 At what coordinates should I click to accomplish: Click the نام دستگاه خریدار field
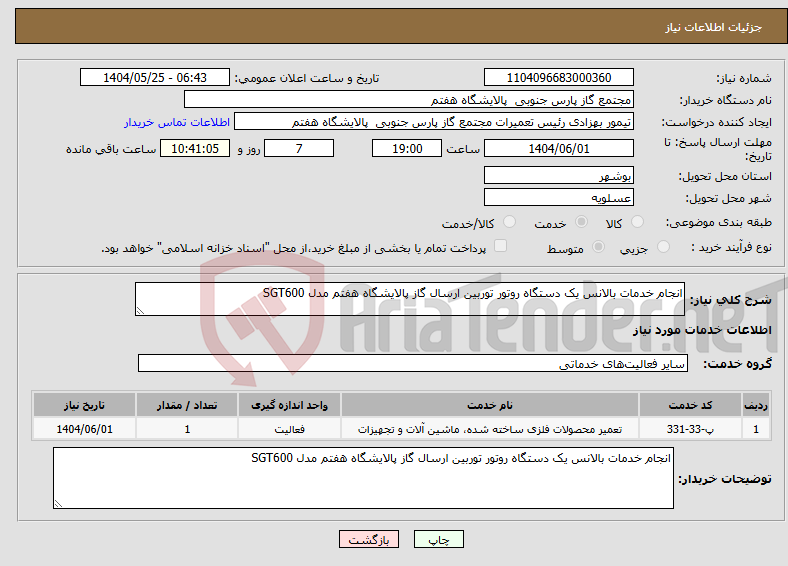409,100
